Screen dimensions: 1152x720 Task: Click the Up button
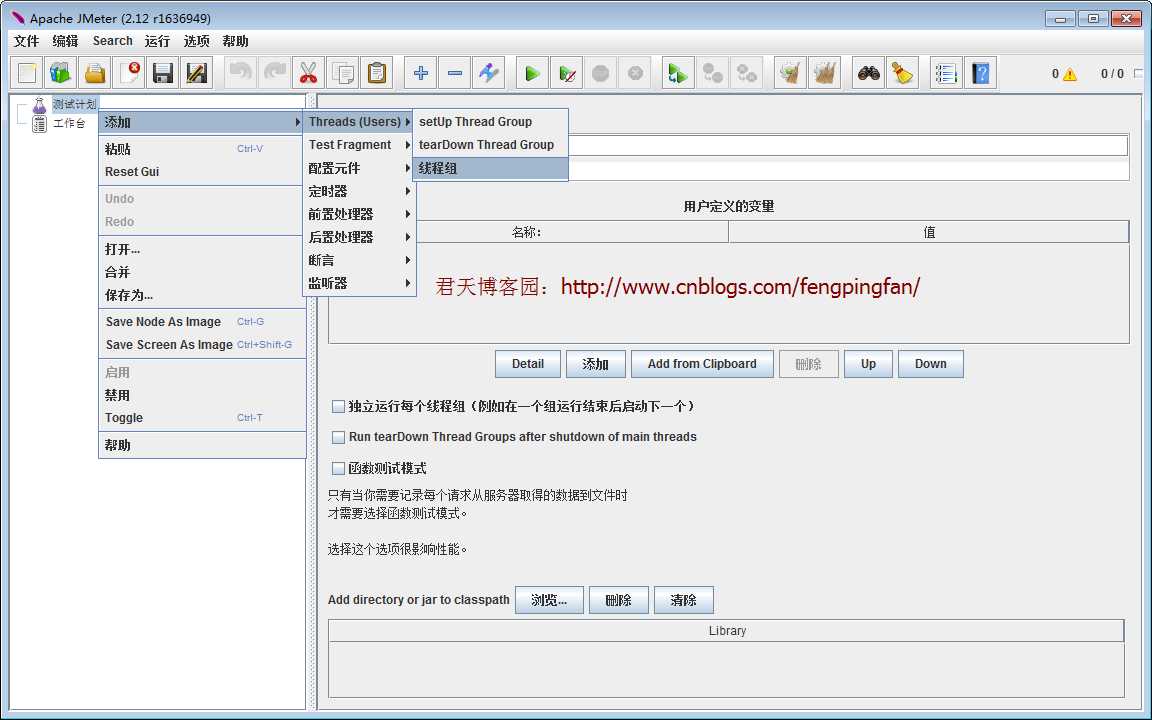868,364
